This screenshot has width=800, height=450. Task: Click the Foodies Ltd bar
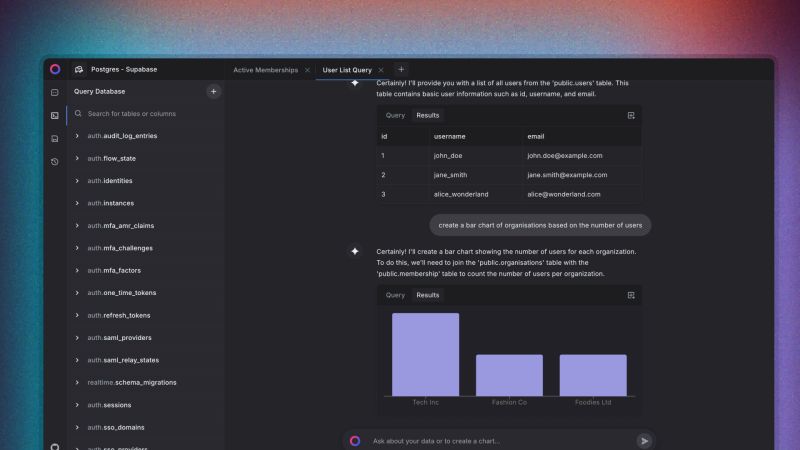click(593, 375)
